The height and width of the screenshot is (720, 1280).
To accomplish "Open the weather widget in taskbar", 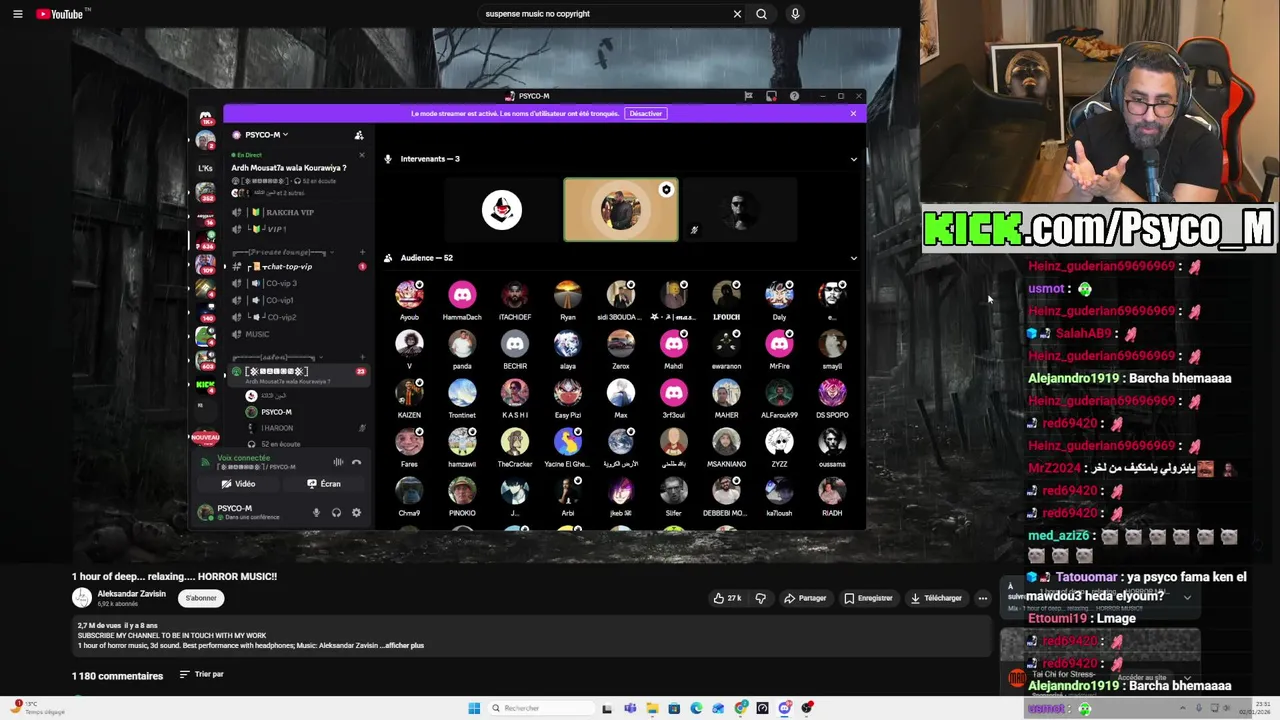I will coord(40,708).
